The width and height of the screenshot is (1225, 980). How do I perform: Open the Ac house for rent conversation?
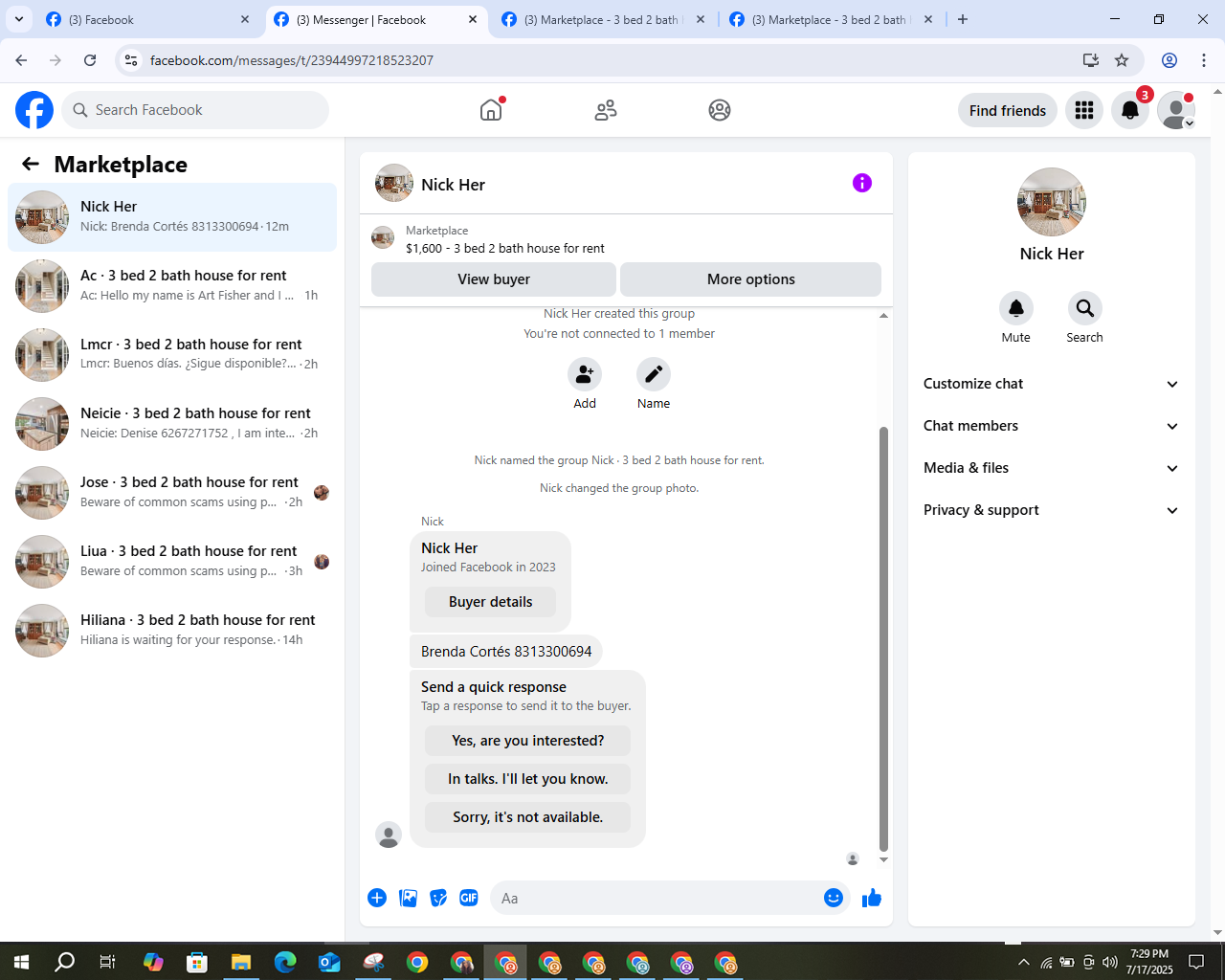pyautogui.click(x=172, y=286)
